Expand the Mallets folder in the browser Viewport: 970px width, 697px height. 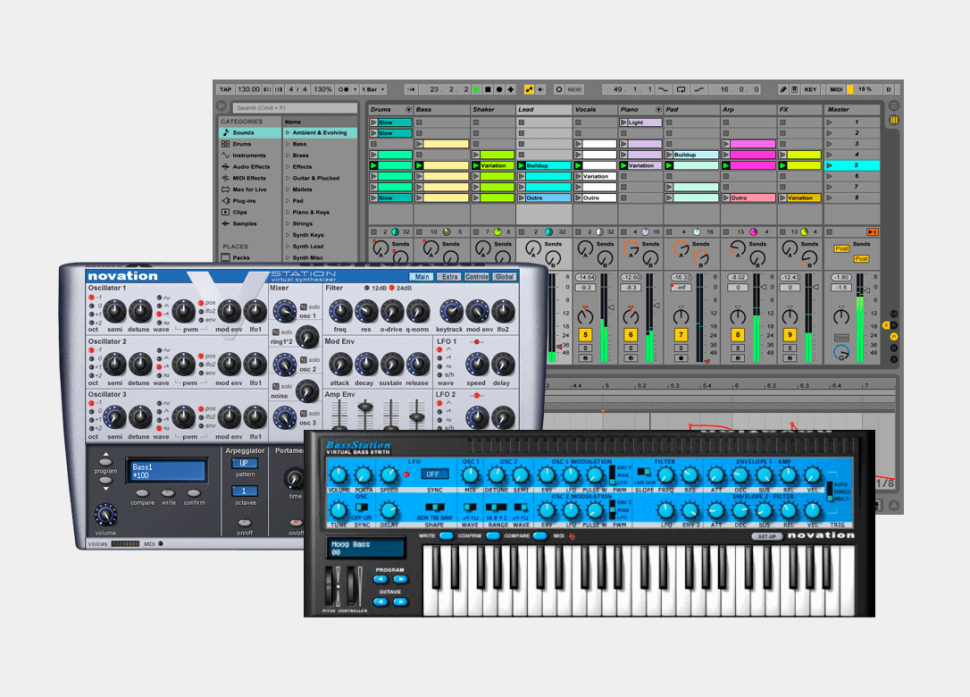288,189
